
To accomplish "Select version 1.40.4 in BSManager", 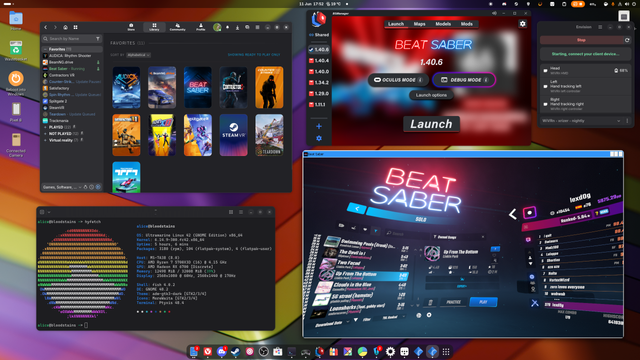I will tap(319, 60).
